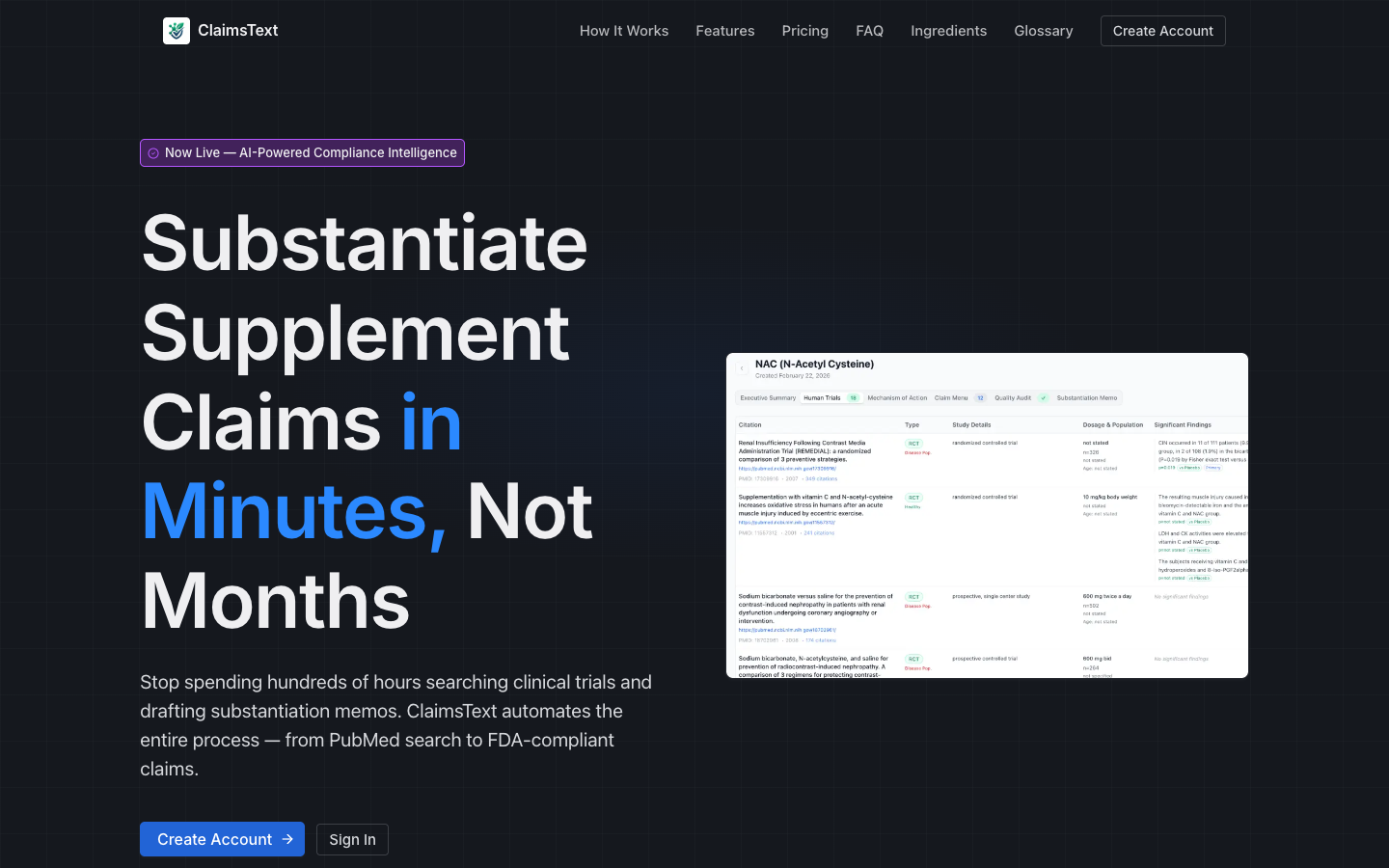
Task: Click the 'NAC (N-Acetyl Cysteine)' title in the preview
Action: point(814,364)
